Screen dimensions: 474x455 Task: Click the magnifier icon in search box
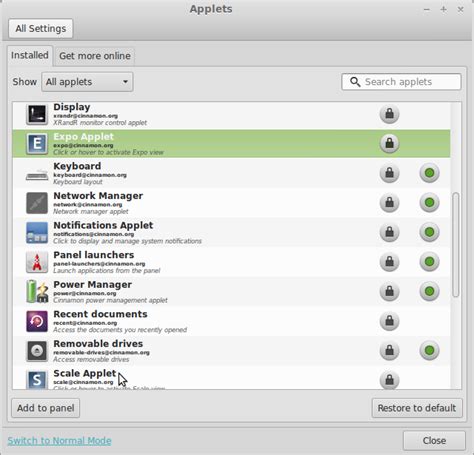pos(355,82)
